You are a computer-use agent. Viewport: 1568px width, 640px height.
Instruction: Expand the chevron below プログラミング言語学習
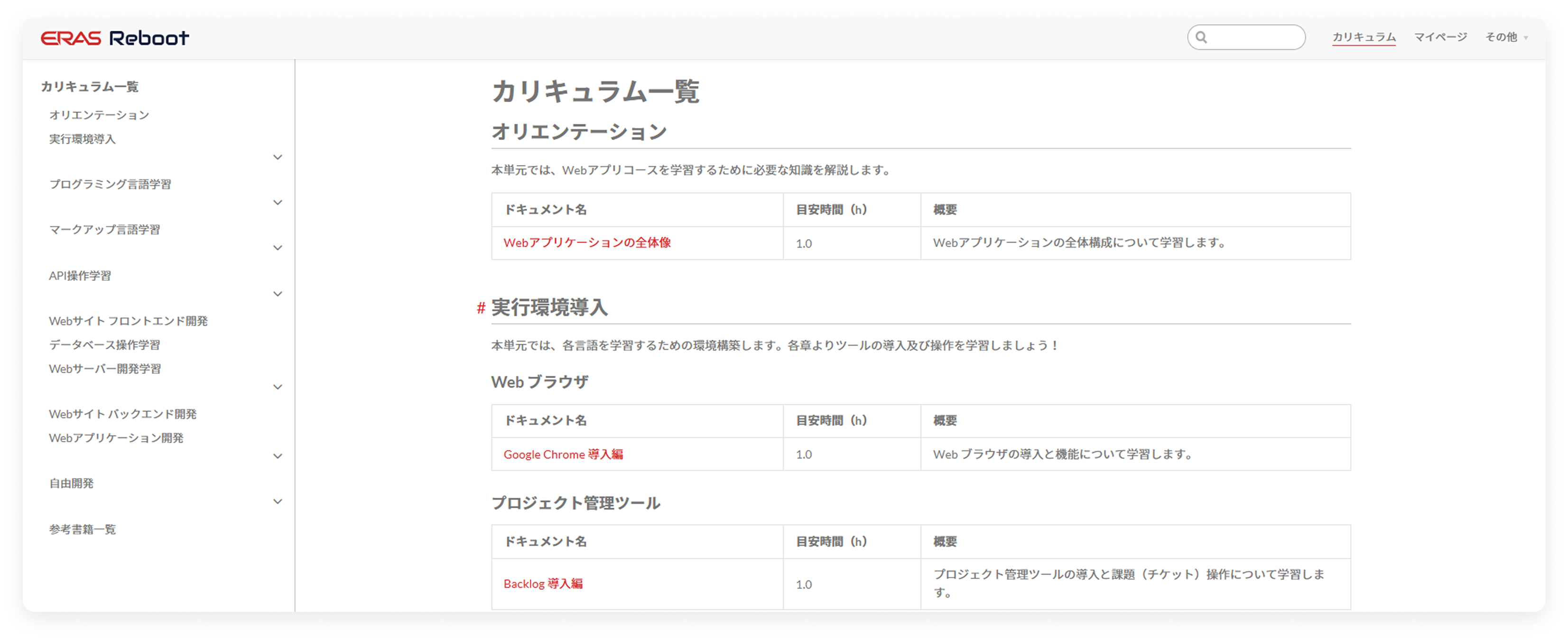point(278,202)
